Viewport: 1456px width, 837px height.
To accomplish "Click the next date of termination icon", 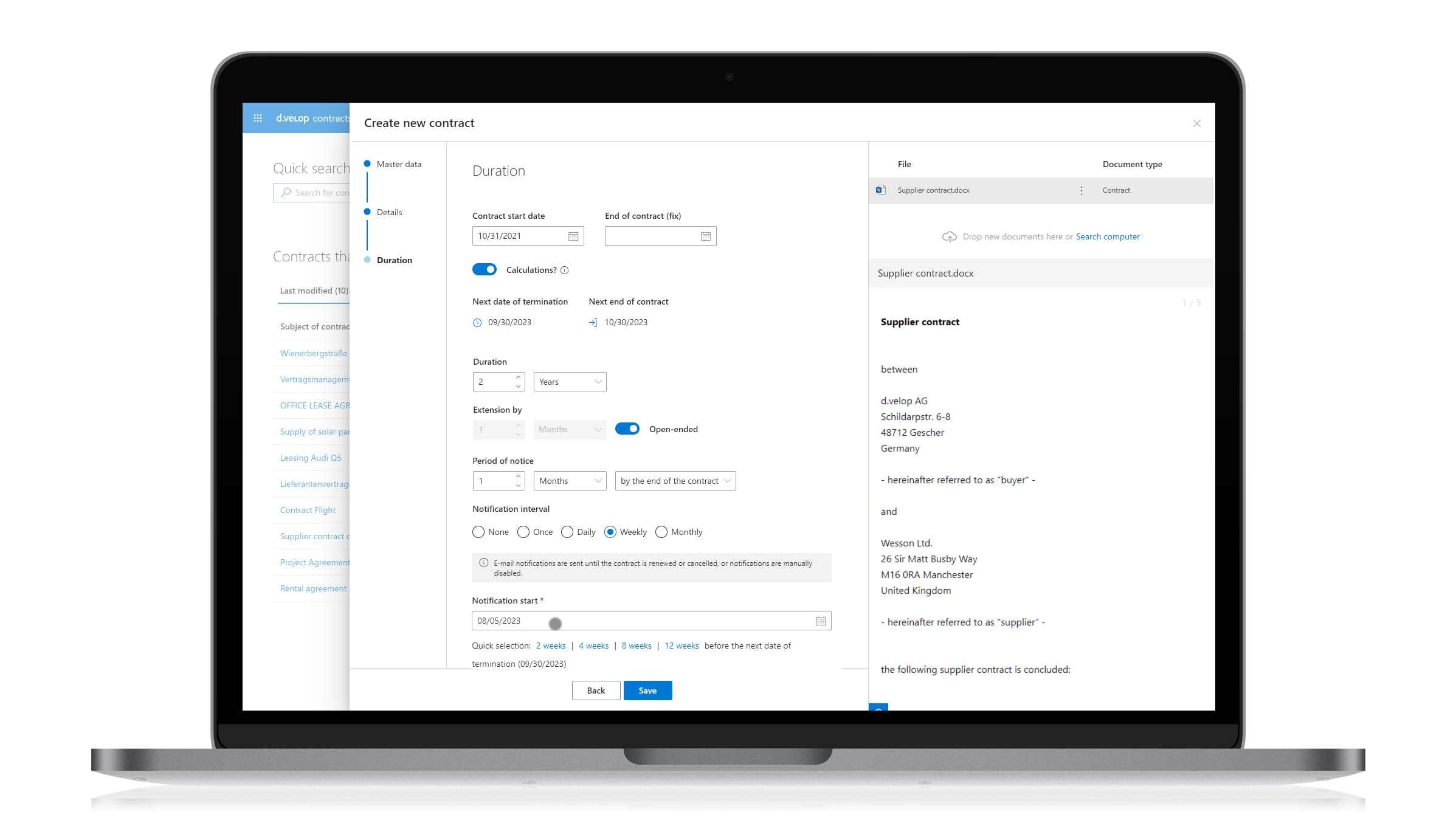I will (x=477, y=322).
